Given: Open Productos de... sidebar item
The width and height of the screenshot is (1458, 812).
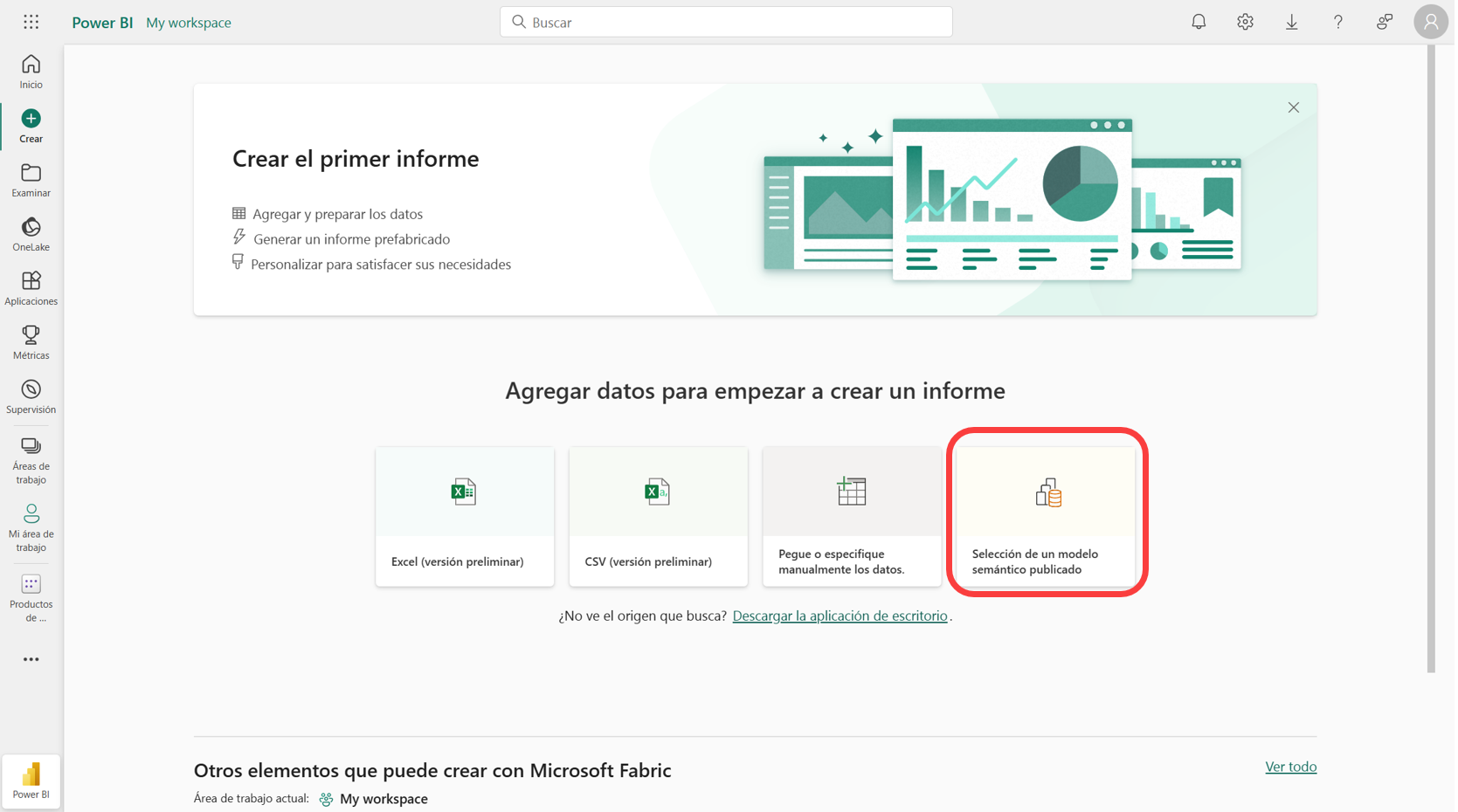Looking at the screenshot, I should pyautogui.click(x=31, y=598).
